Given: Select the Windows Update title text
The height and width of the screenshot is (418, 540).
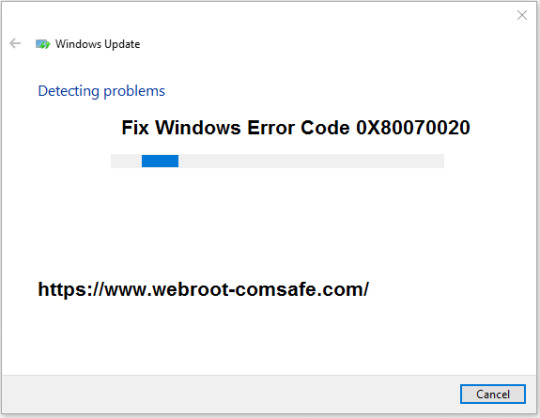Looking at the screenshot, I should coord(97,44).
